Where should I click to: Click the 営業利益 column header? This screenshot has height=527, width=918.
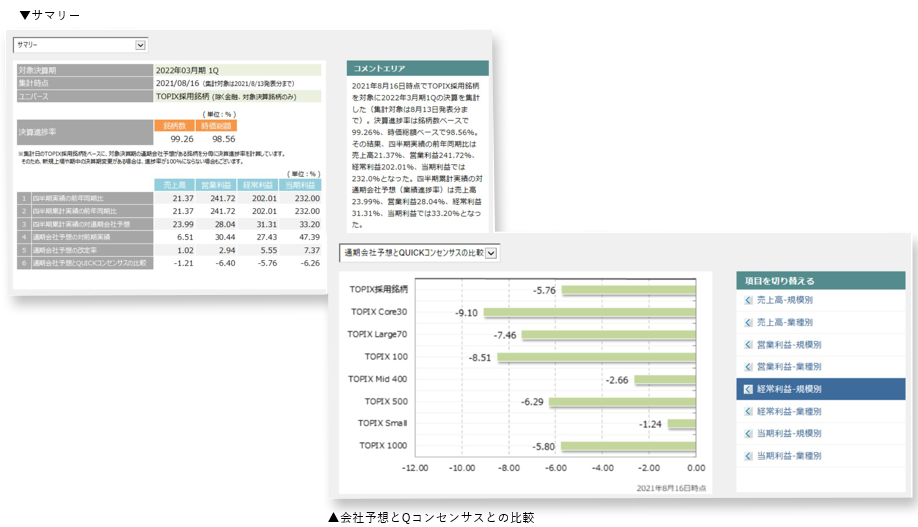click(x=216, y=185)
